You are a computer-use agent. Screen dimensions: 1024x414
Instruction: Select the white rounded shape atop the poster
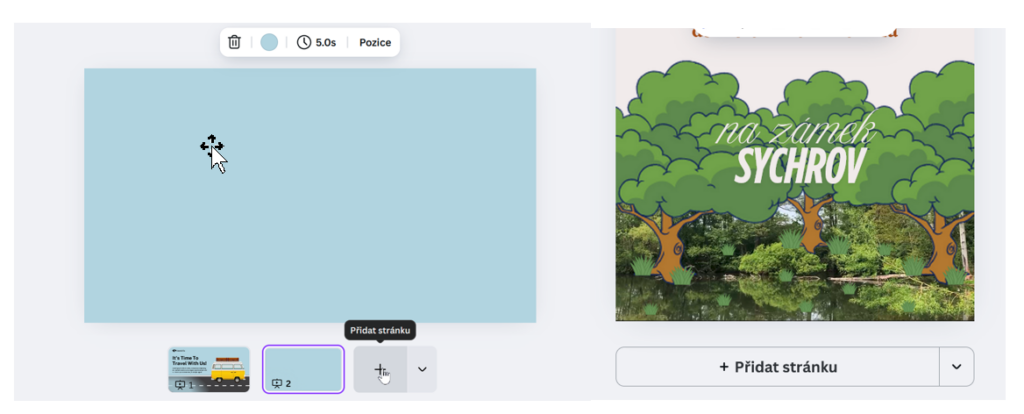795,31
